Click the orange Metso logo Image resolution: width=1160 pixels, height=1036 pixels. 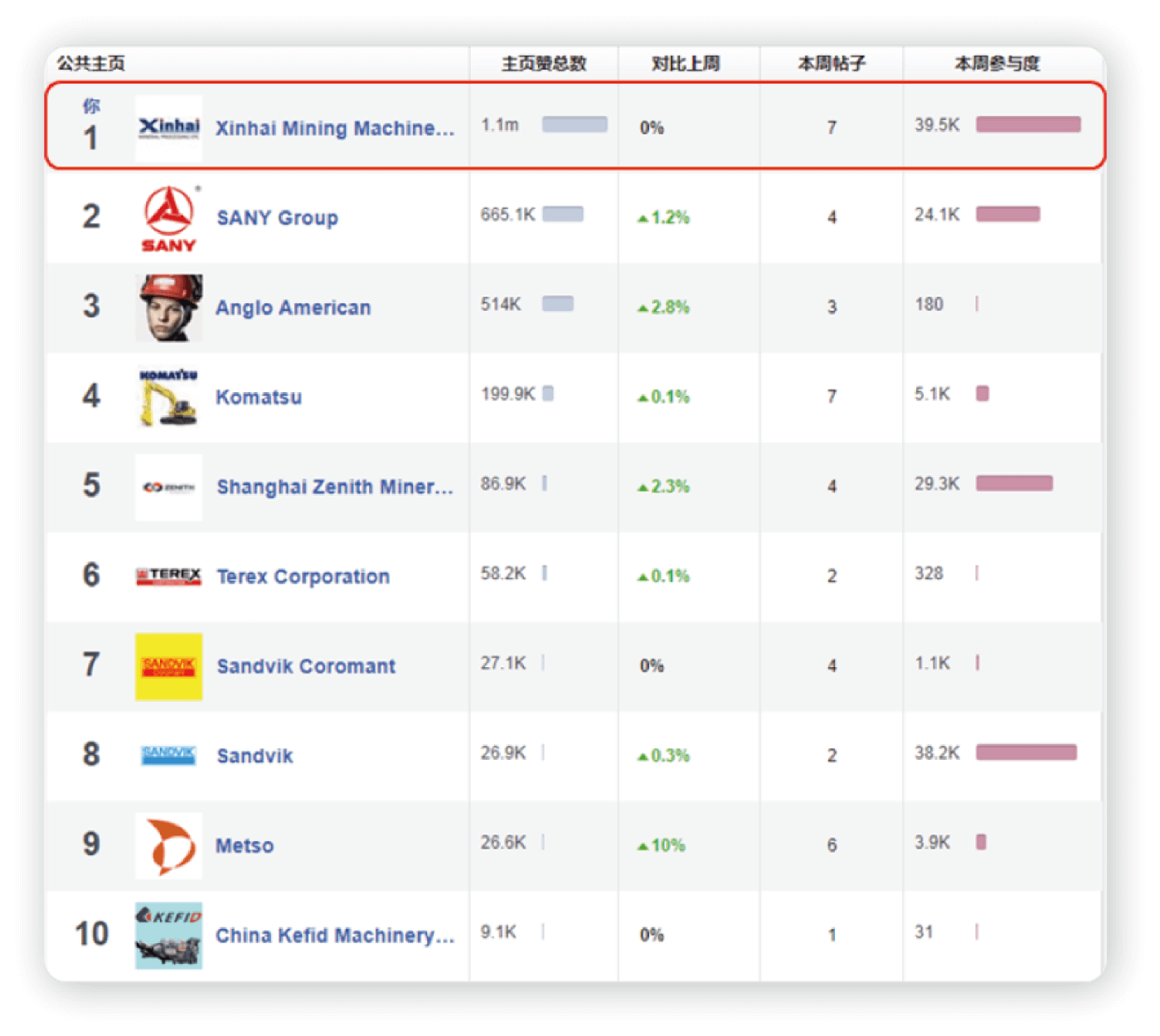(169, 845)
